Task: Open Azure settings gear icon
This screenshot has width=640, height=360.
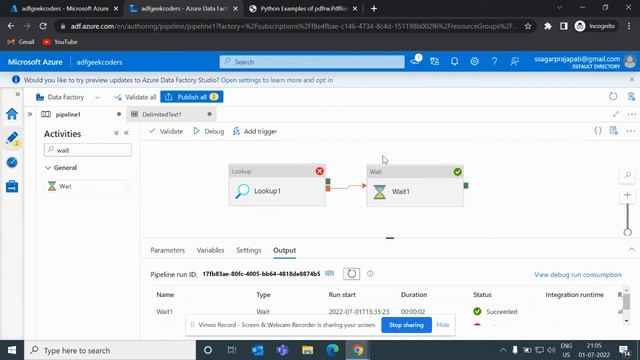Action: pos(474,62)
